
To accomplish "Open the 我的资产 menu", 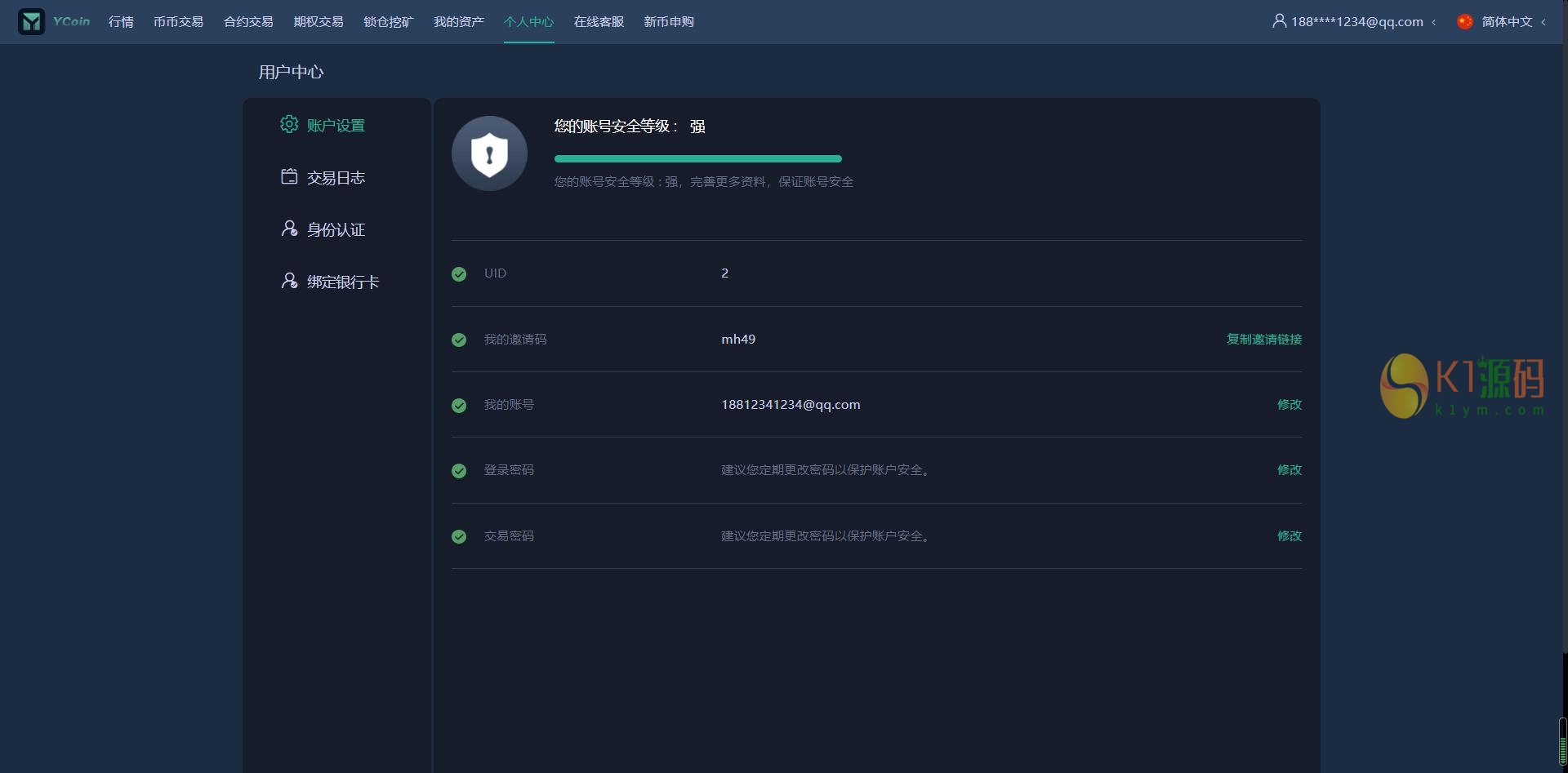I will [458, 22].
